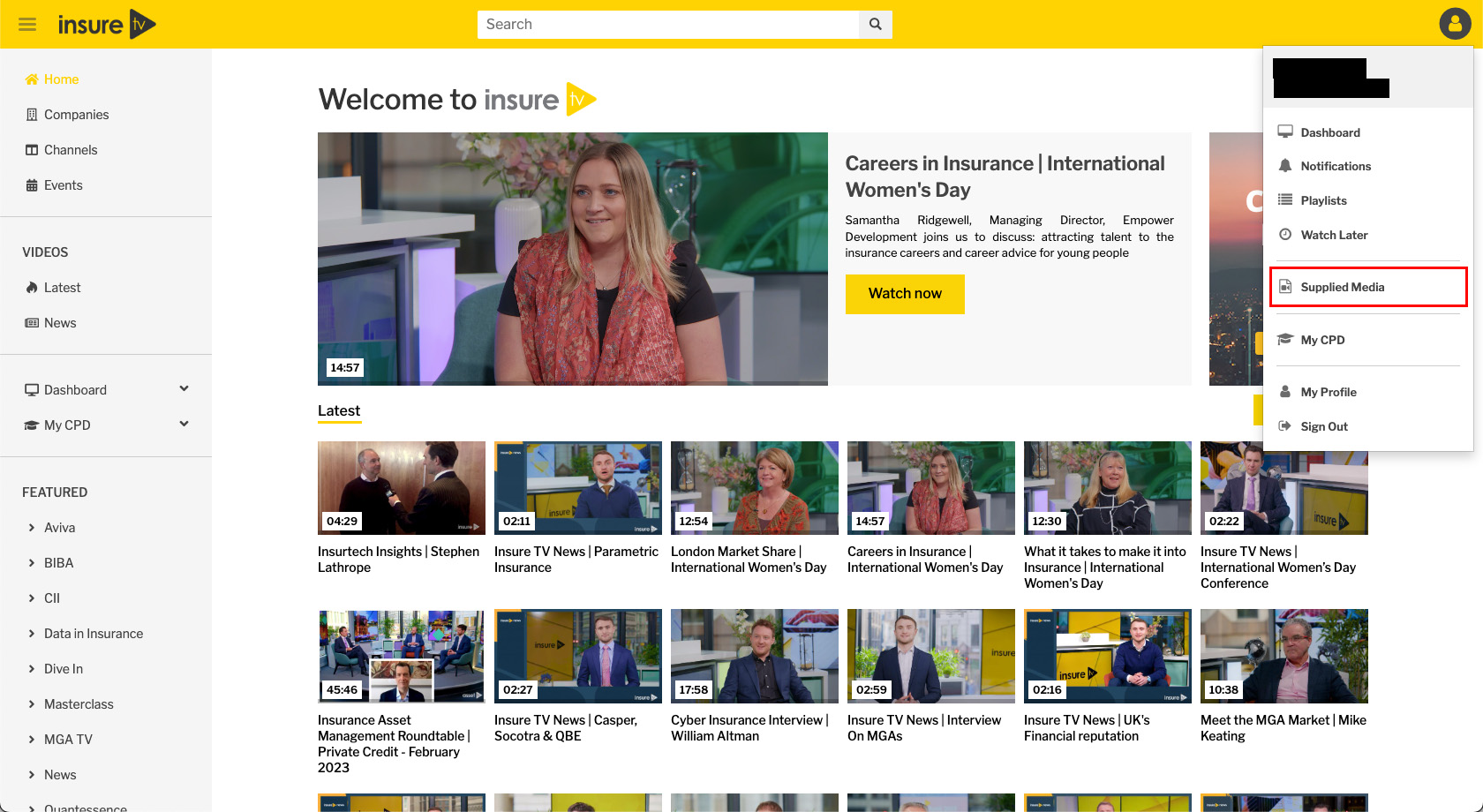The width and height of the screenshot is (1483, 812).
Task: Click the My CPD cap icon in account menu
Action: 1285,340
